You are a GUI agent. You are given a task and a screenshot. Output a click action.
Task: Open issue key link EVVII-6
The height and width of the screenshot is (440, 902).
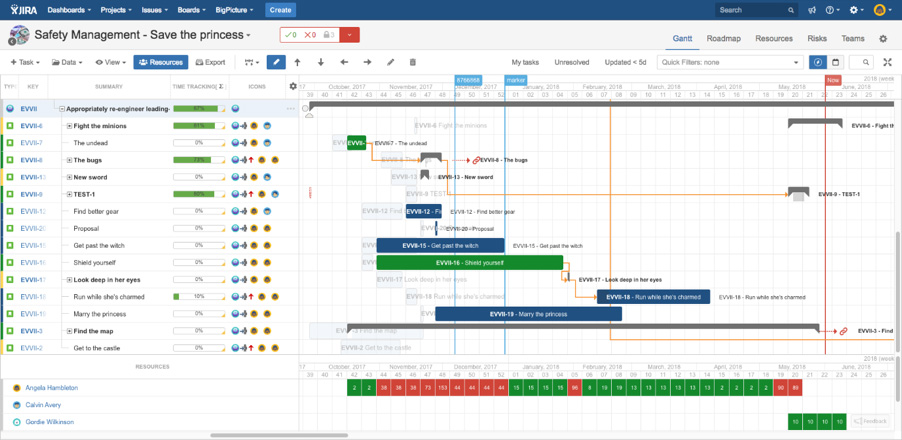32,125
